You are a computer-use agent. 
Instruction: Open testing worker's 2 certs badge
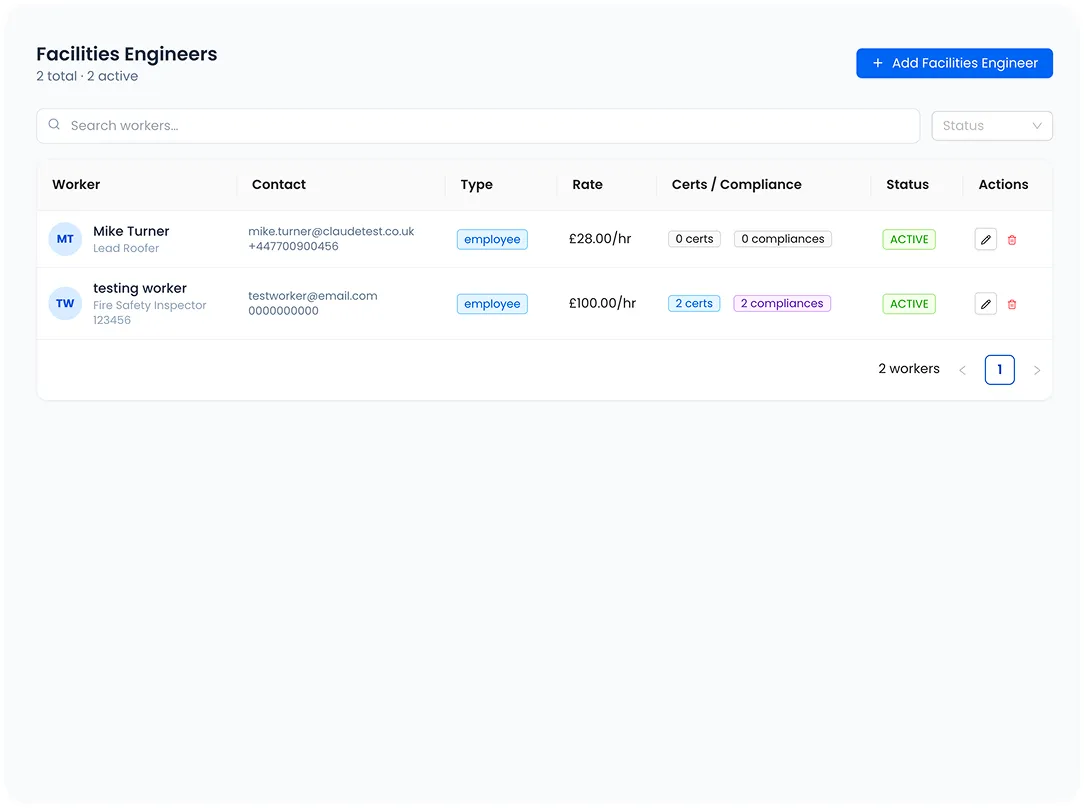[x=694, y=303]
